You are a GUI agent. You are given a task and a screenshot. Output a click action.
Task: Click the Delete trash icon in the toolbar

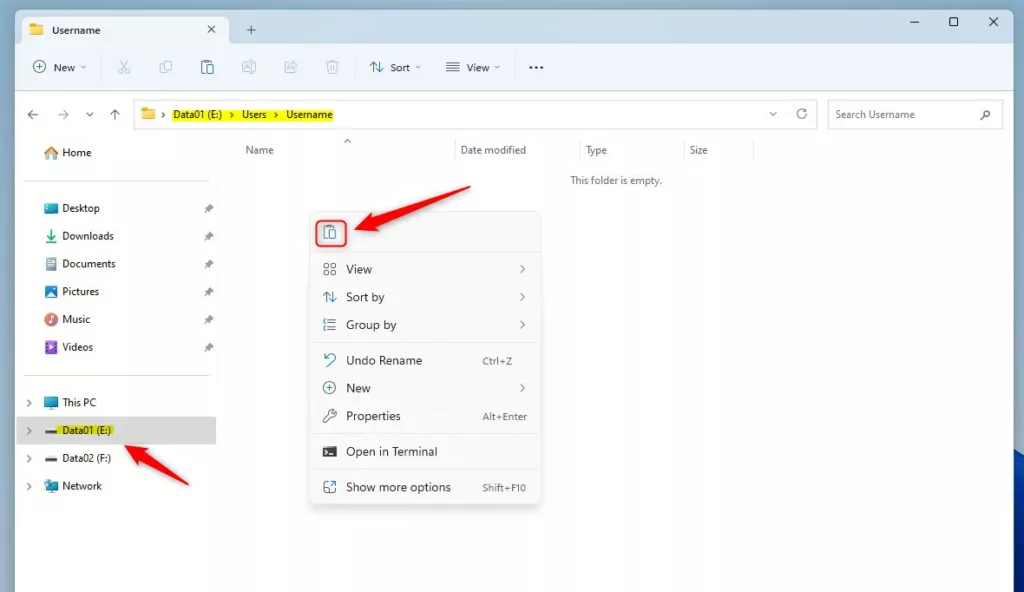pyautogui.click(x=332, y=67)
